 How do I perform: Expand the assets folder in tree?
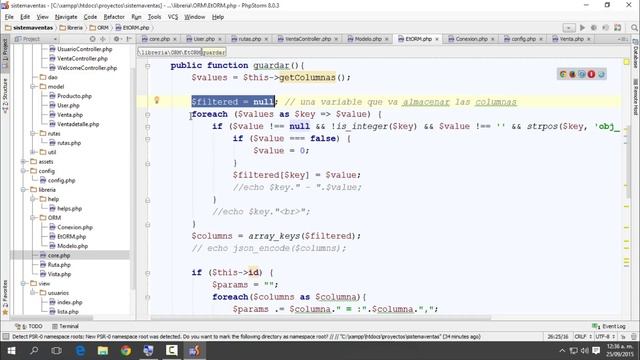[x=24, y=162]
